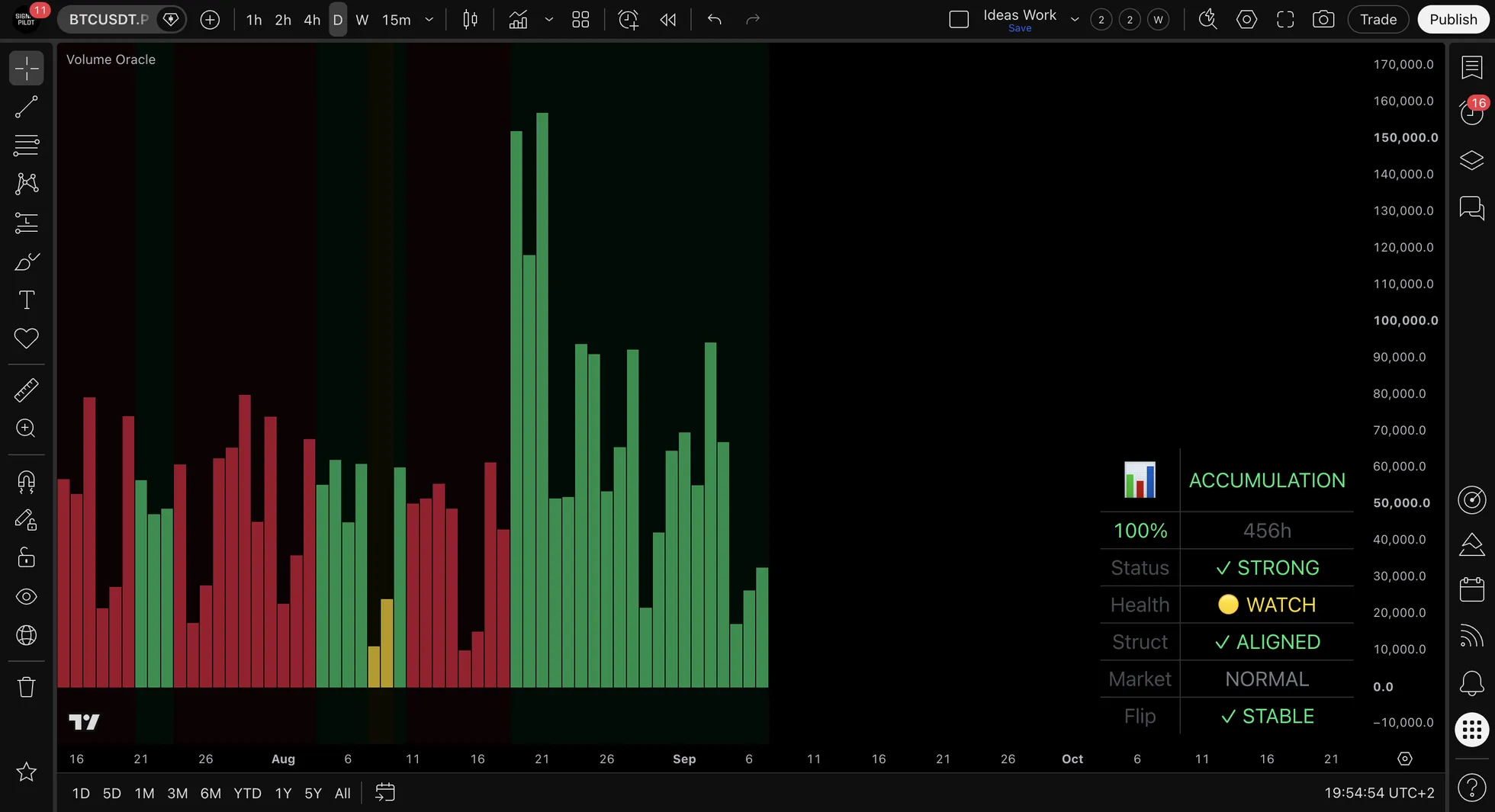The height and width of the screenshot is (812, 1495).
Task: Open the layout grid selector
Action: (x=580, y=20)
